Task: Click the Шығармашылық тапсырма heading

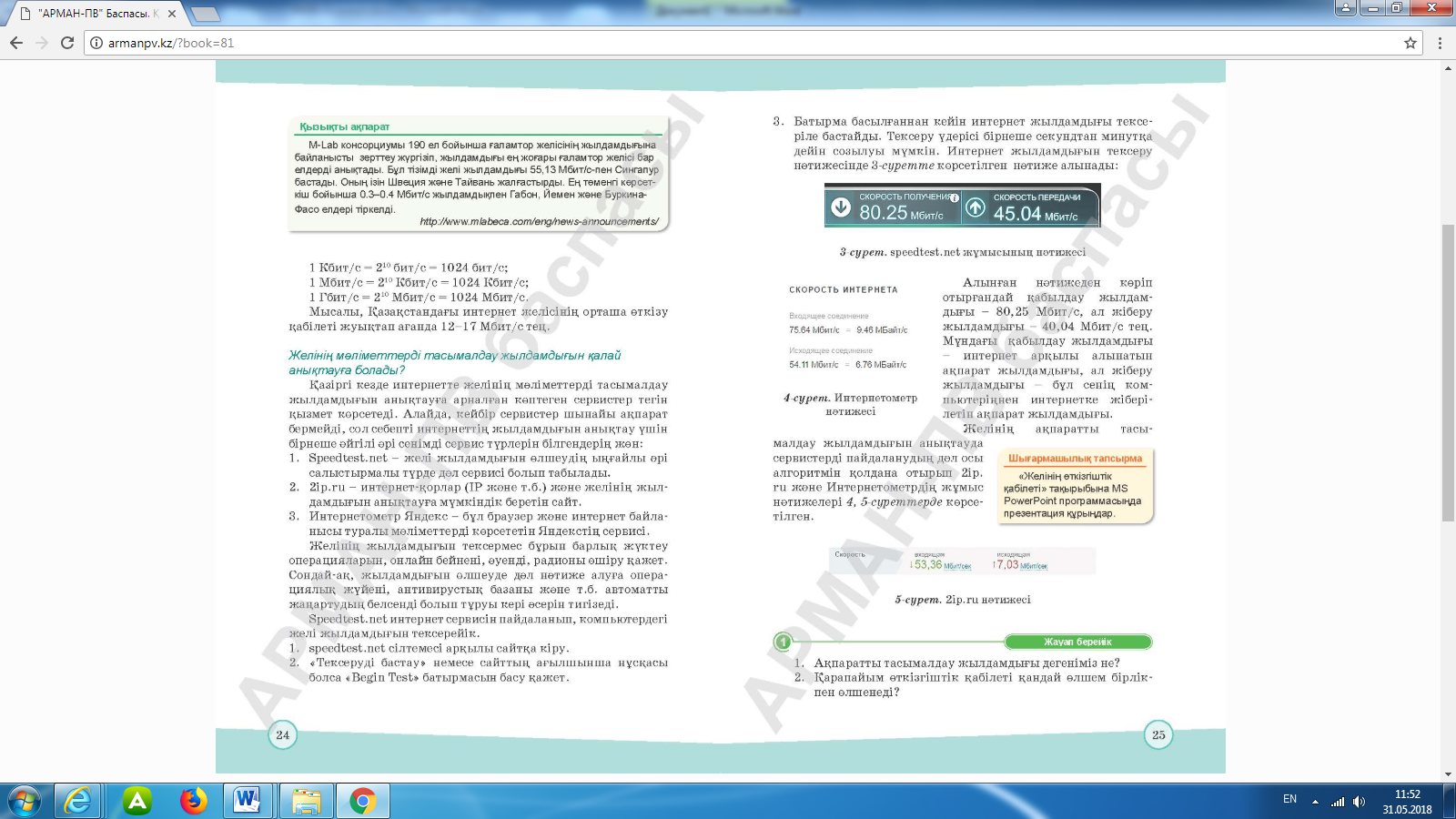Action: 1075,459
